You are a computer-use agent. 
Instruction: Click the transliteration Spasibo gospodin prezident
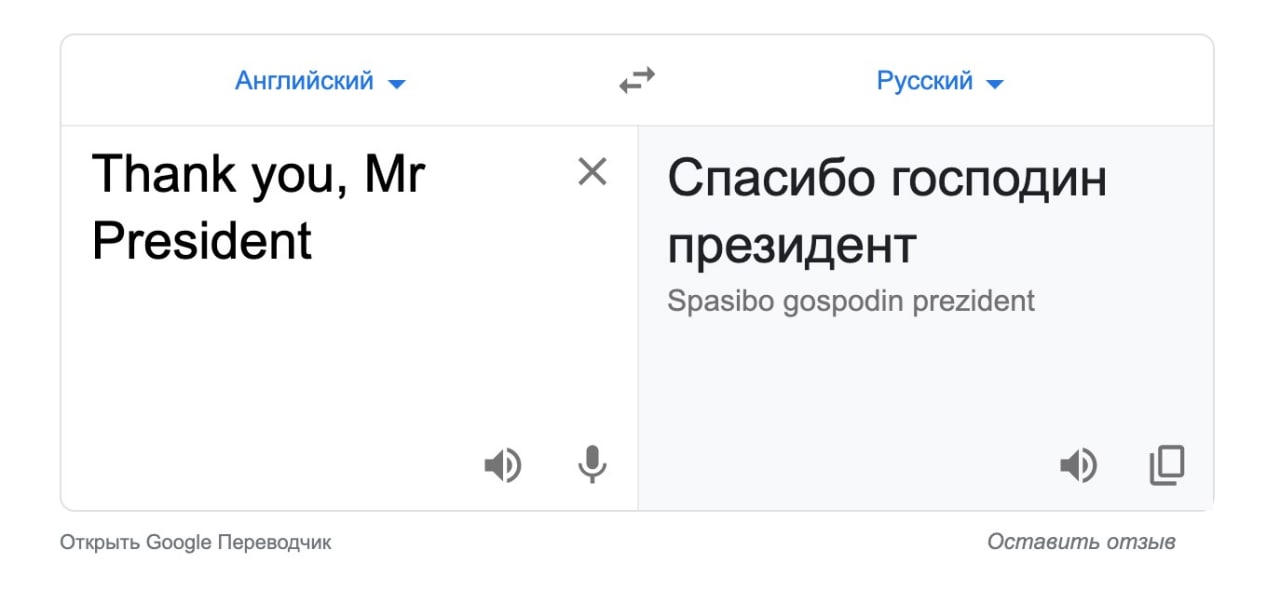click(851, 301)
